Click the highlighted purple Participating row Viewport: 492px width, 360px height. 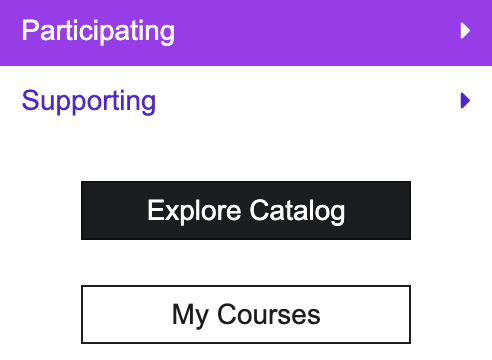246,32
